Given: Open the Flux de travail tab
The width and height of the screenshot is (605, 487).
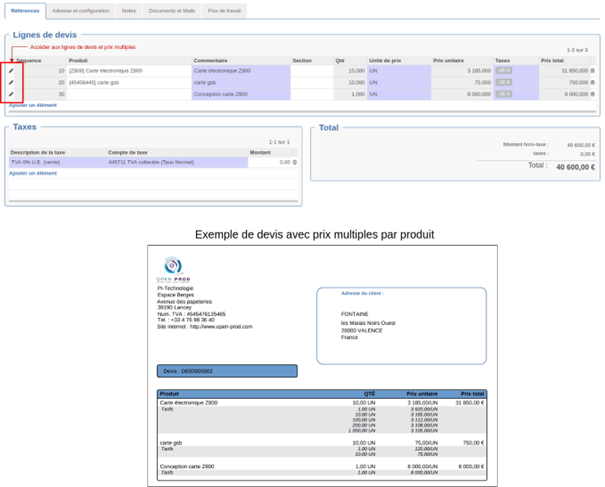Looking at the screenshot, I should pyautogui.click(x=224, y=11).
